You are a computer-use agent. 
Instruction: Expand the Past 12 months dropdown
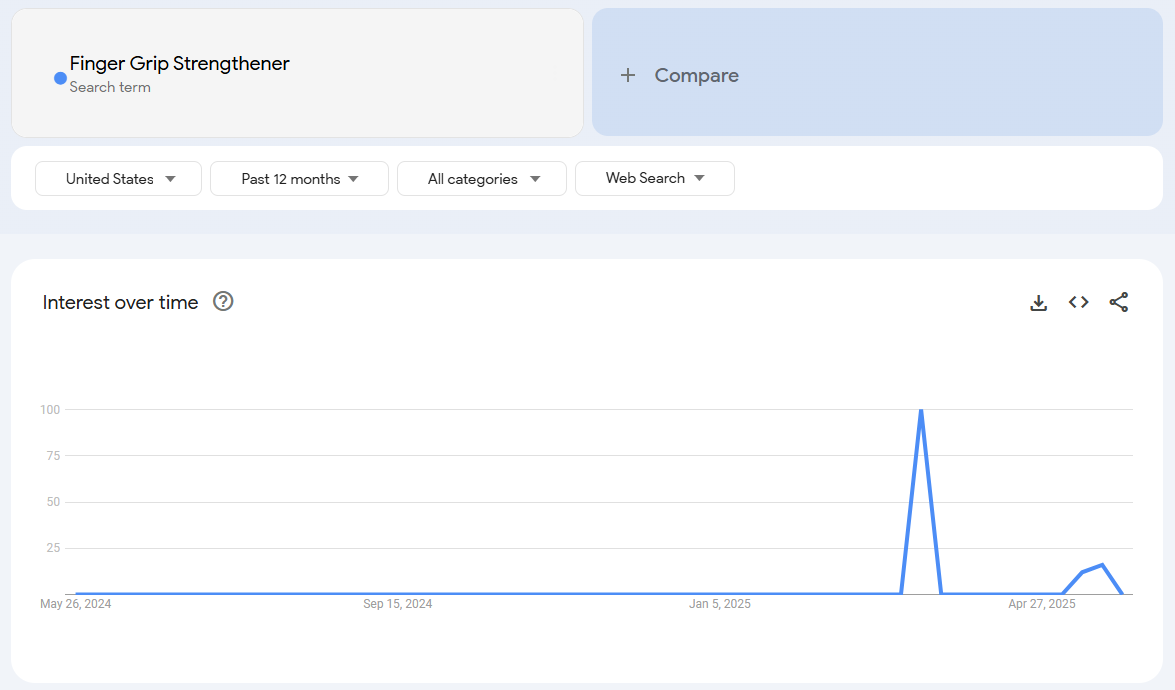[x=299, y=179]
